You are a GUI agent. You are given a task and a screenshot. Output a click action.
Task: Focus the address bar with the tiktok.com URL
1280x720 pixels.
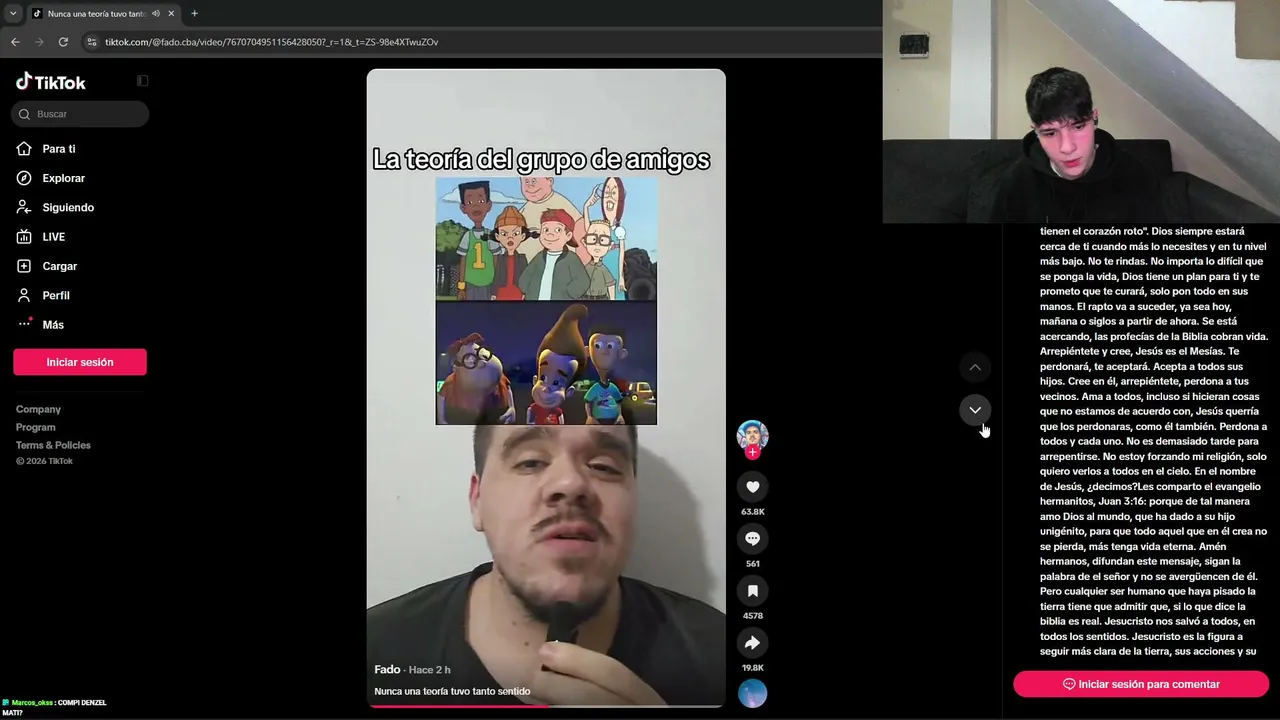(x=480, y=42)
